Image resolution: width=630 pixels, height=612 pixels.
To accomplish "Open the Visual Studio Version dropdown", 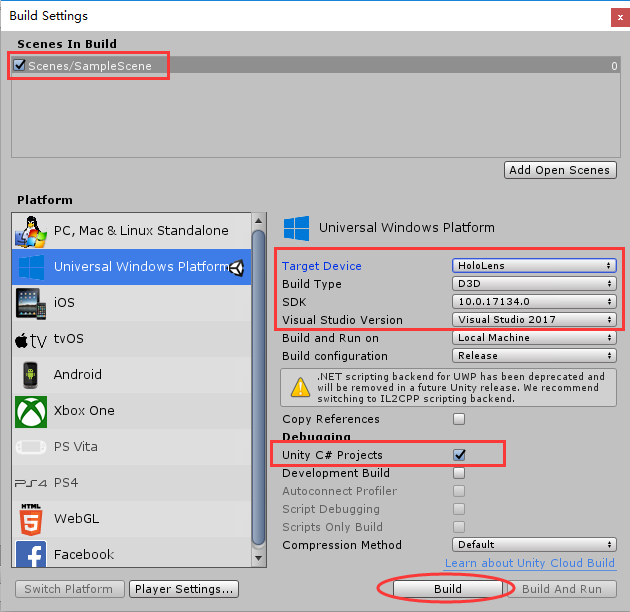I will click(x=534, y=319).
